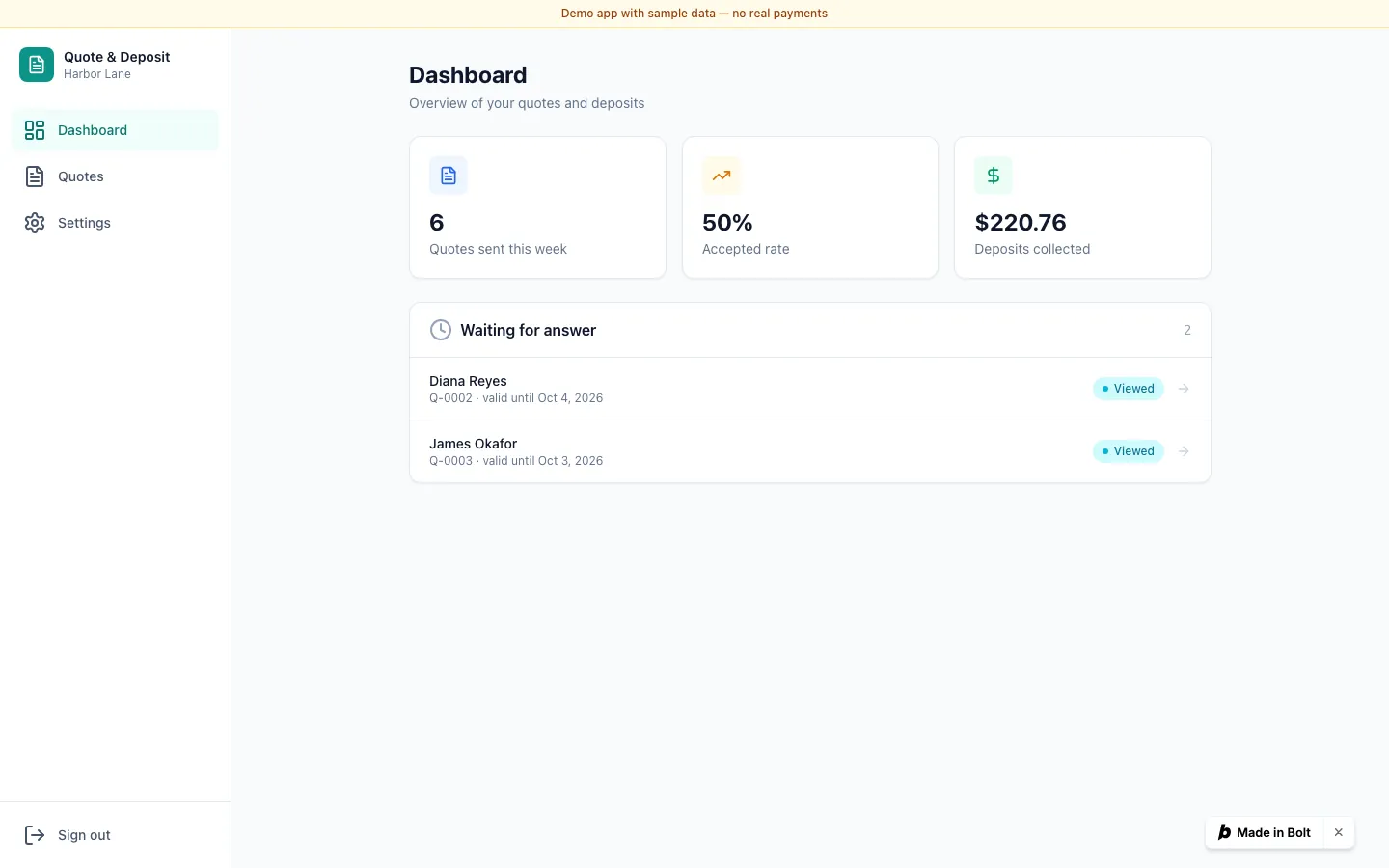The image size is (1389, 868).
Task: Click the orange trend icon on accepted rate card
Action: (722, 176)
